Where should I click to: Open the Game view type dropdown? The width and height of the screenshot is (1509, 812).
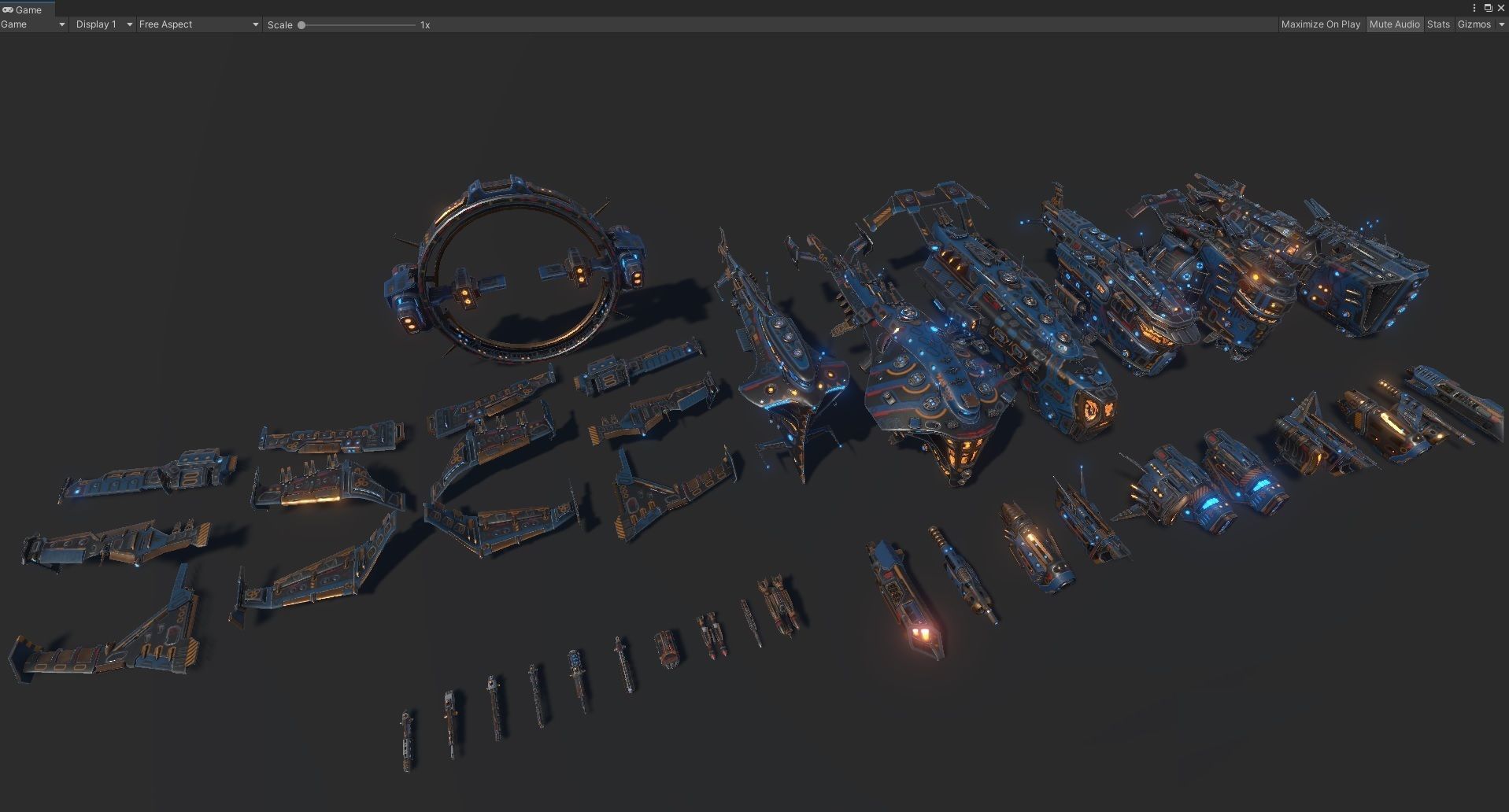(x=33, y=24)
